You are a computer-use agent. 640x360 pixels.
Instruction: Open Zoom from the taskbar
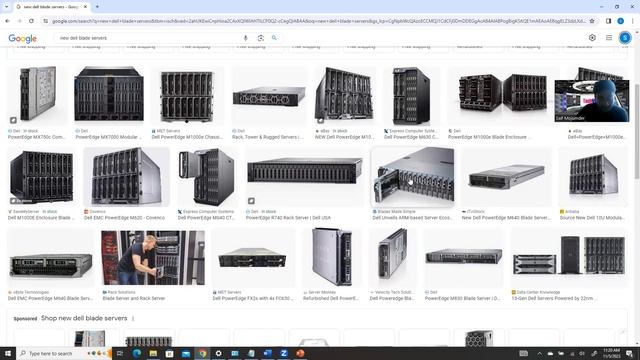click(x=284, y=353)
